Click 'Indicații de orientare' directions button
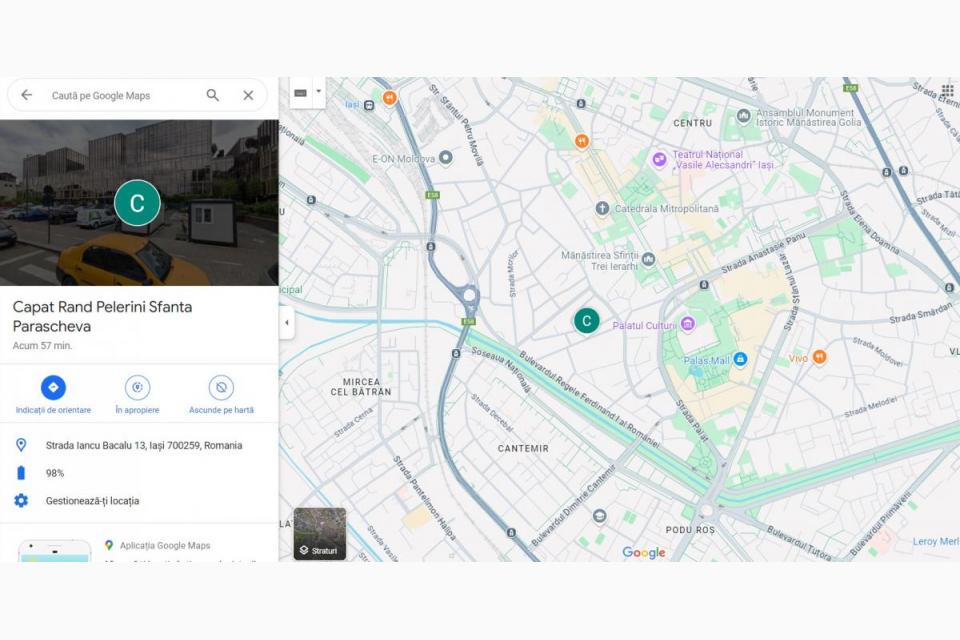Image resolution: width=960 pixels, height=640 pixels. pyautogui.click(x=53, y=395)
